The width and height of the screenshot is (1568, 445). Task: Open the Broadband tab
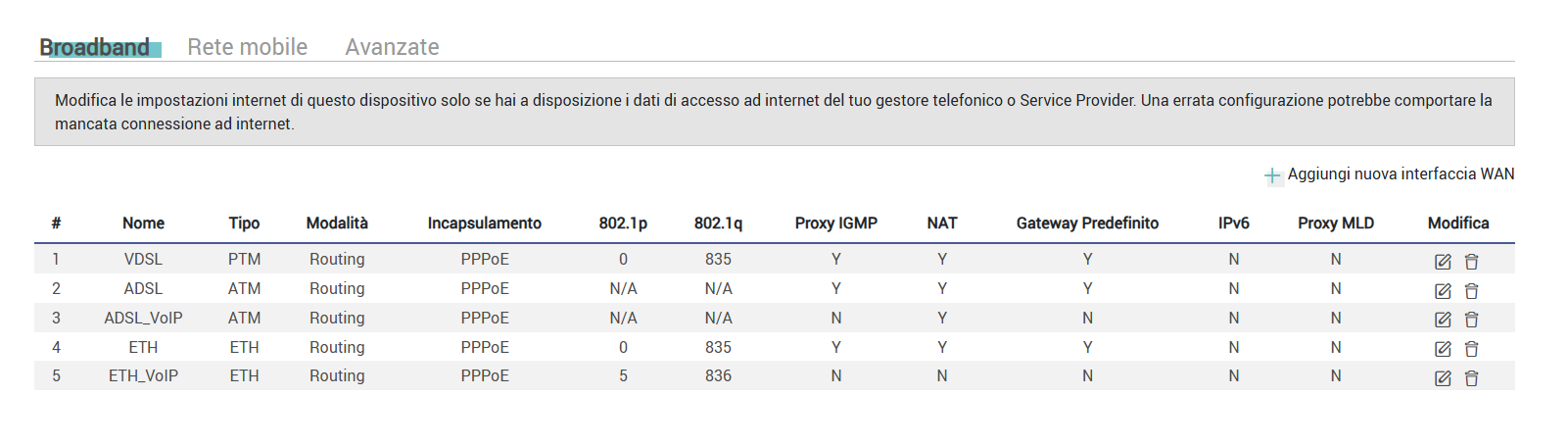click(x=95, y=47)
